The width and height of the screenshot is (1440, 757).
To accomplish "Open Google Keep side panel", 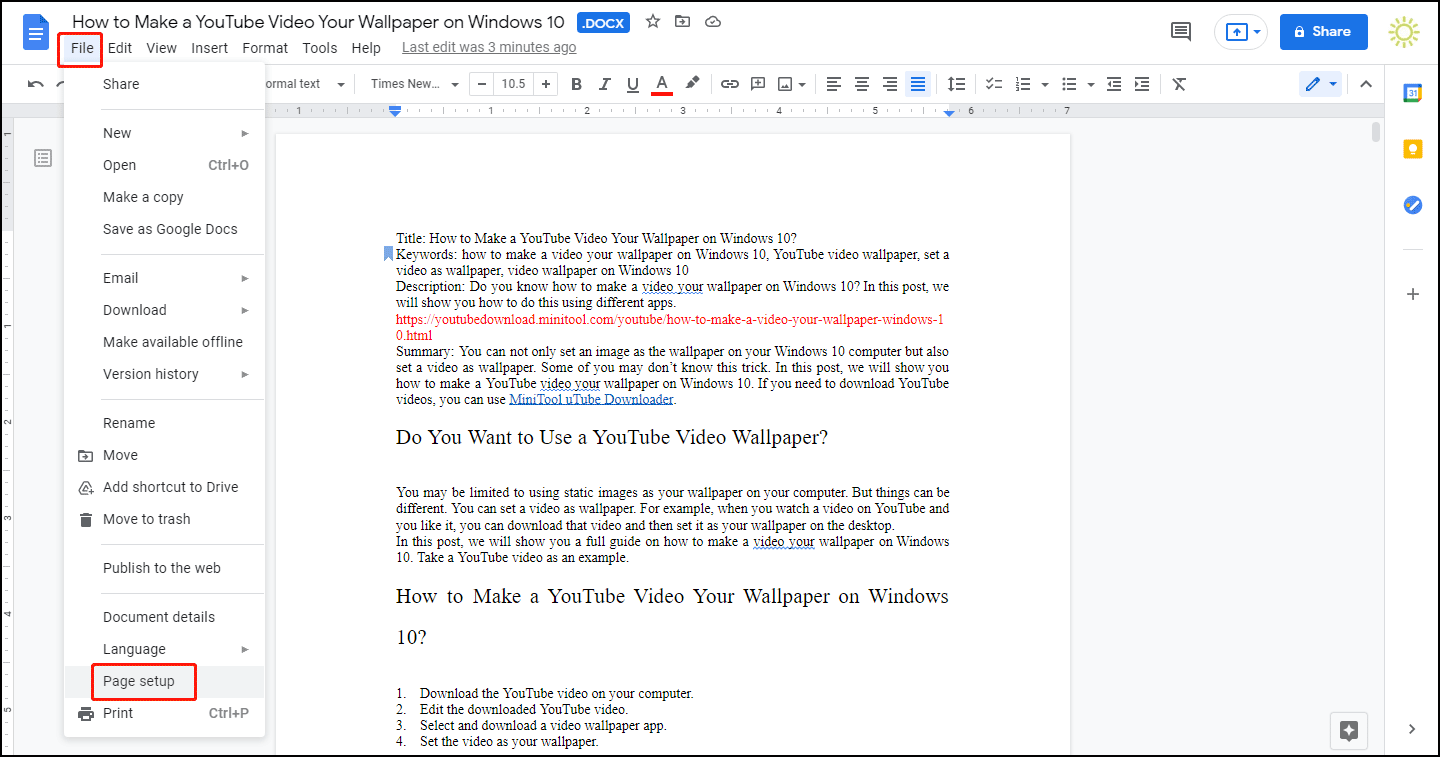I will point(1412,149).
